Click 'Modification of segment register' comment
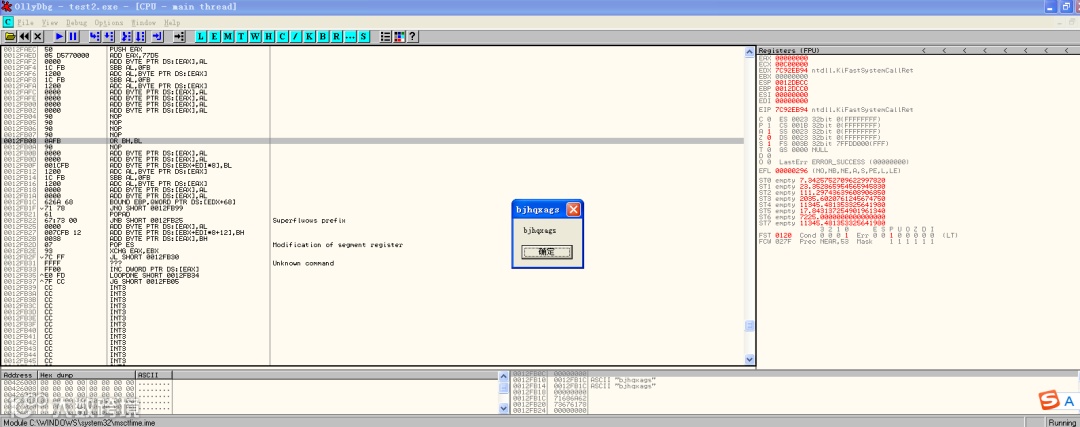Image resolution: width=1080 pixels, height=427 pixels. click(x=338, y=244)
